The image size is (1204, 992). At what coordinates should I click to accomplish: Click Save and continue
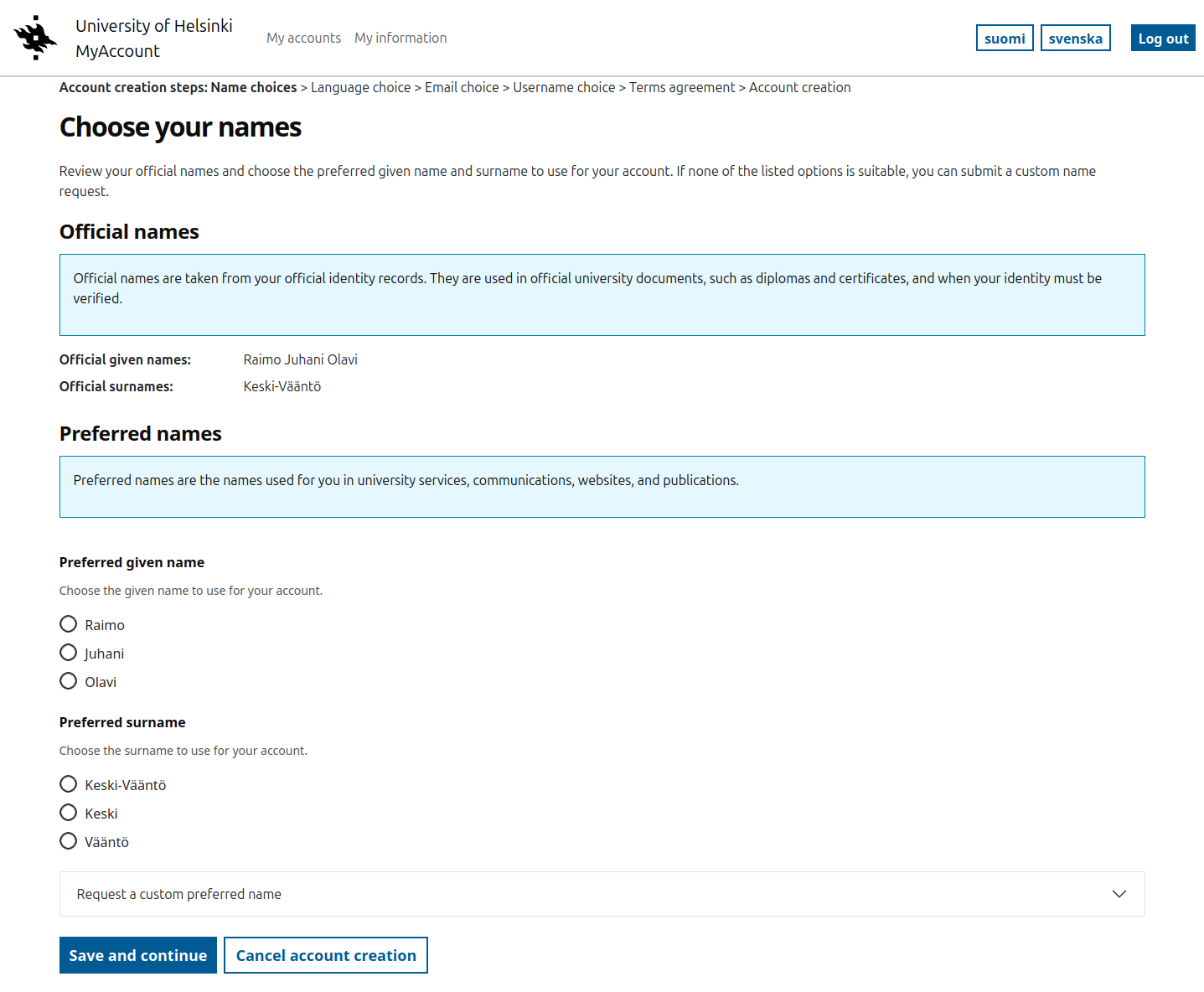point(138,955)
